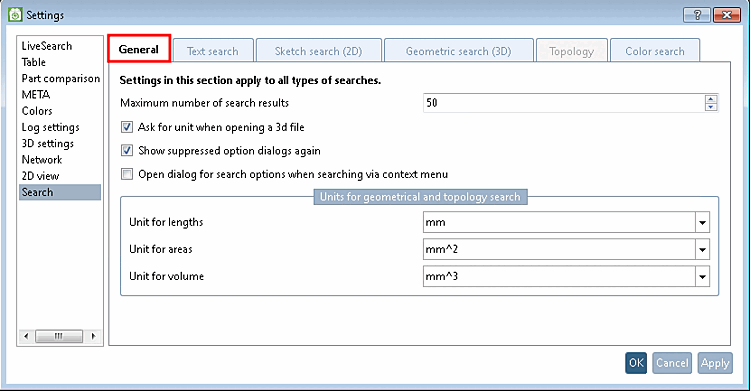750x391 pixels.
Task: Click the maximum number of search results field
Action: click(x=564, y=103)
